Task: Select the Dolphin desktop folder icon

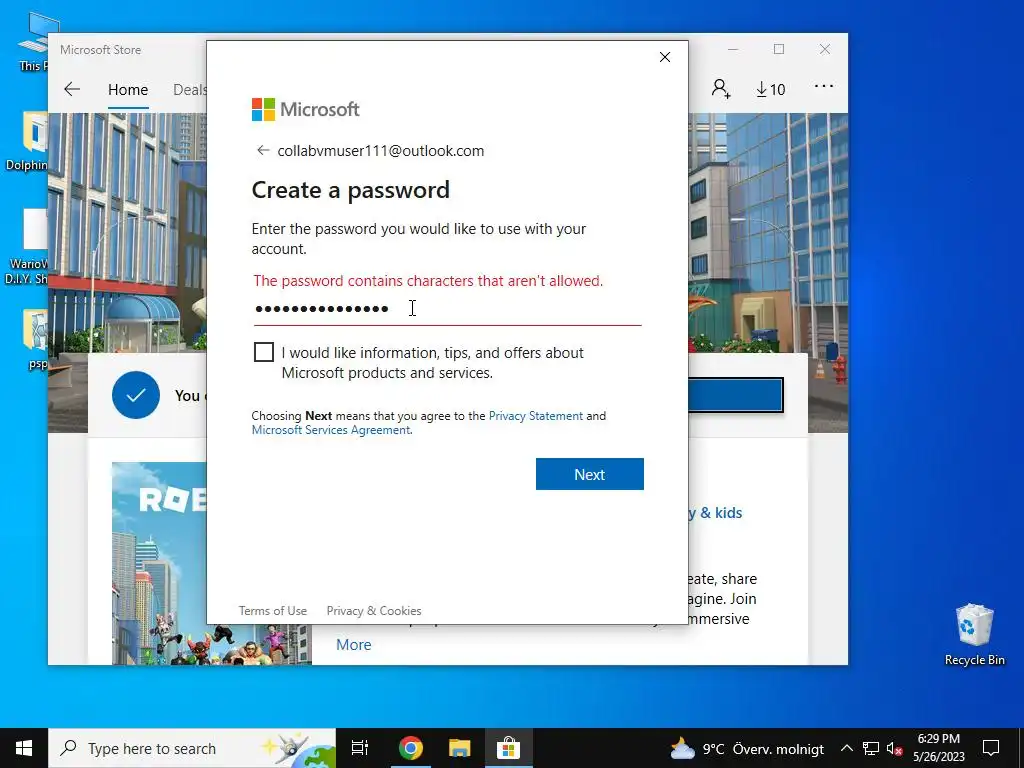Action: pyautogui.click(x=27, y=141)
